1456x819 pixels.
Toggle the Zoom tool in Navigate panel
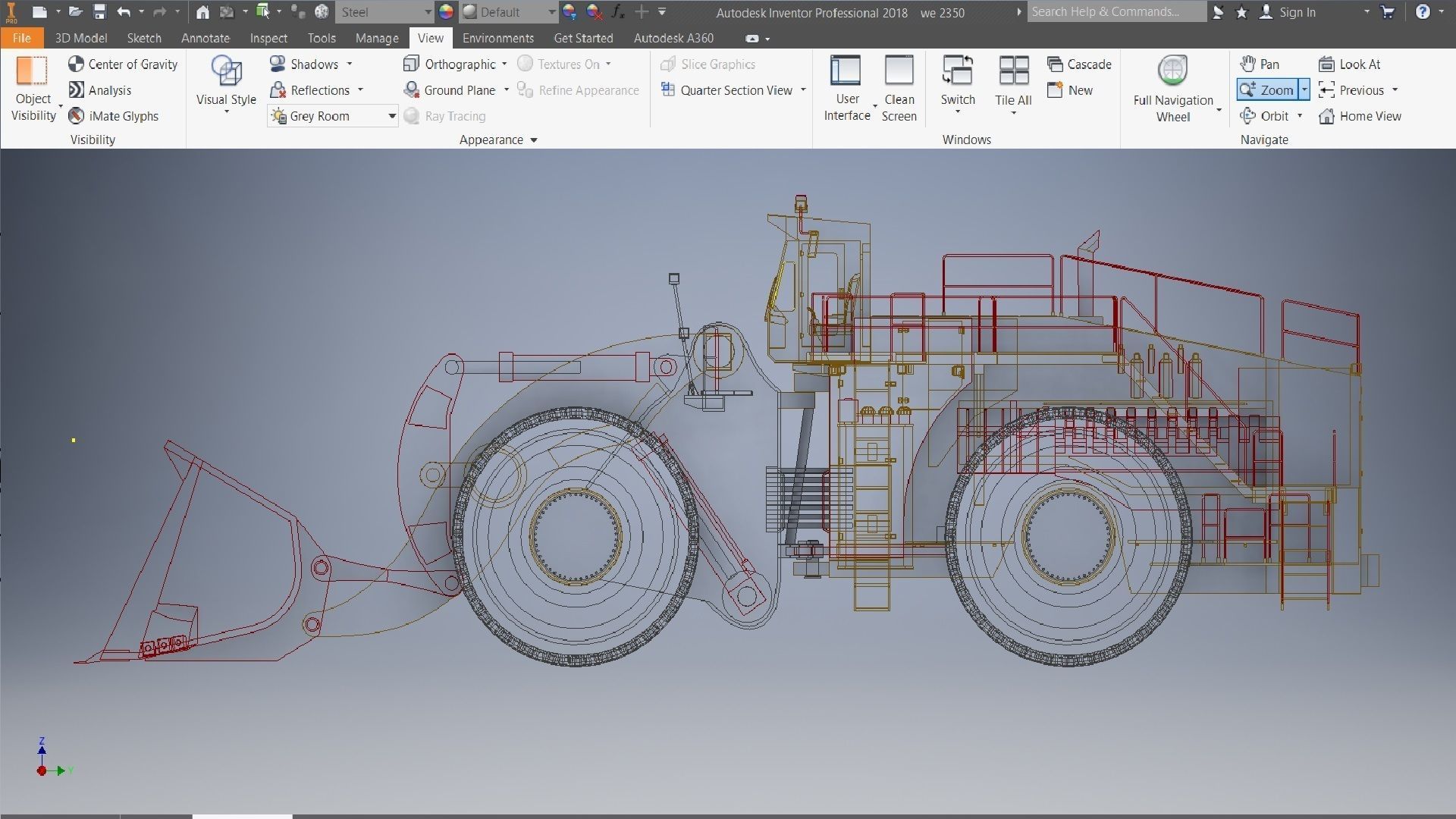1267,90
